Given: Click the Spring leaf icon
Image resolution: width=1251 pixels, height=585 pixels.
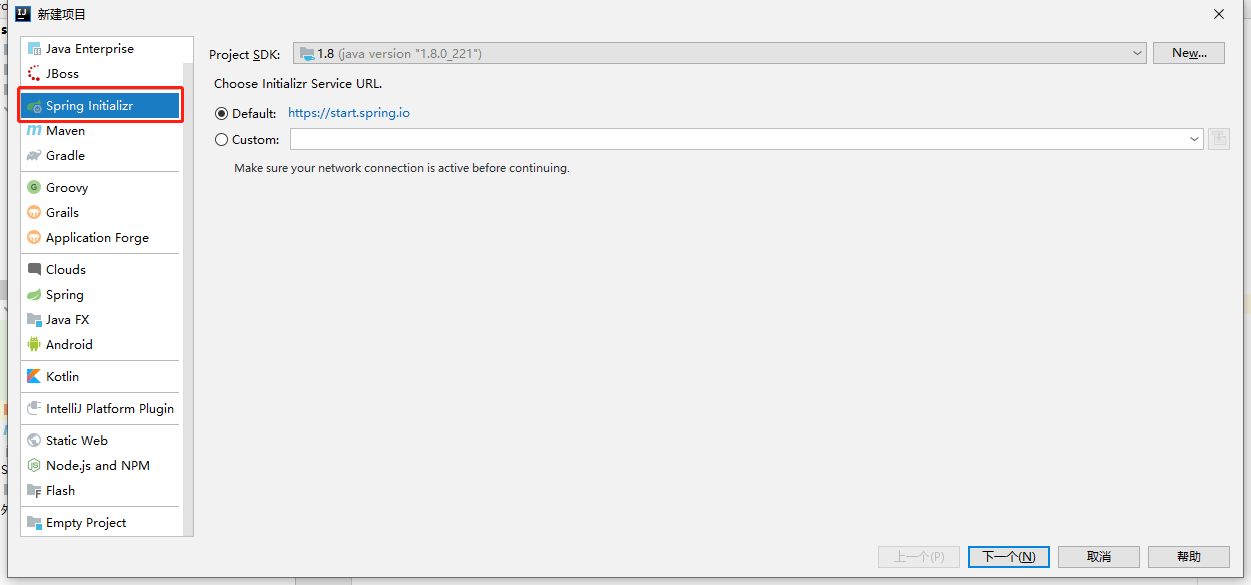Looking at the screenshot, I should click(34, 294).
